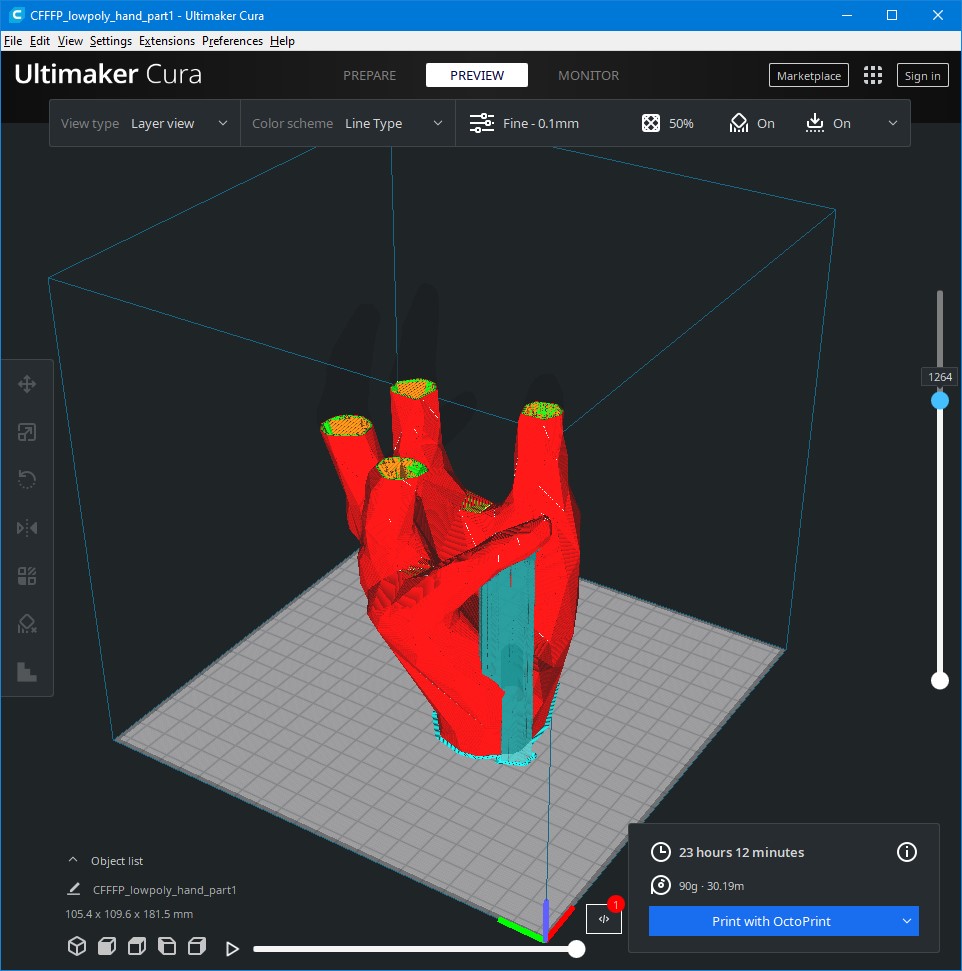This screenshot has width=962, height=971.
Task: Click dimensions text 105.4 x 109.6 x 181.5 mm
Action: [129, 914]
